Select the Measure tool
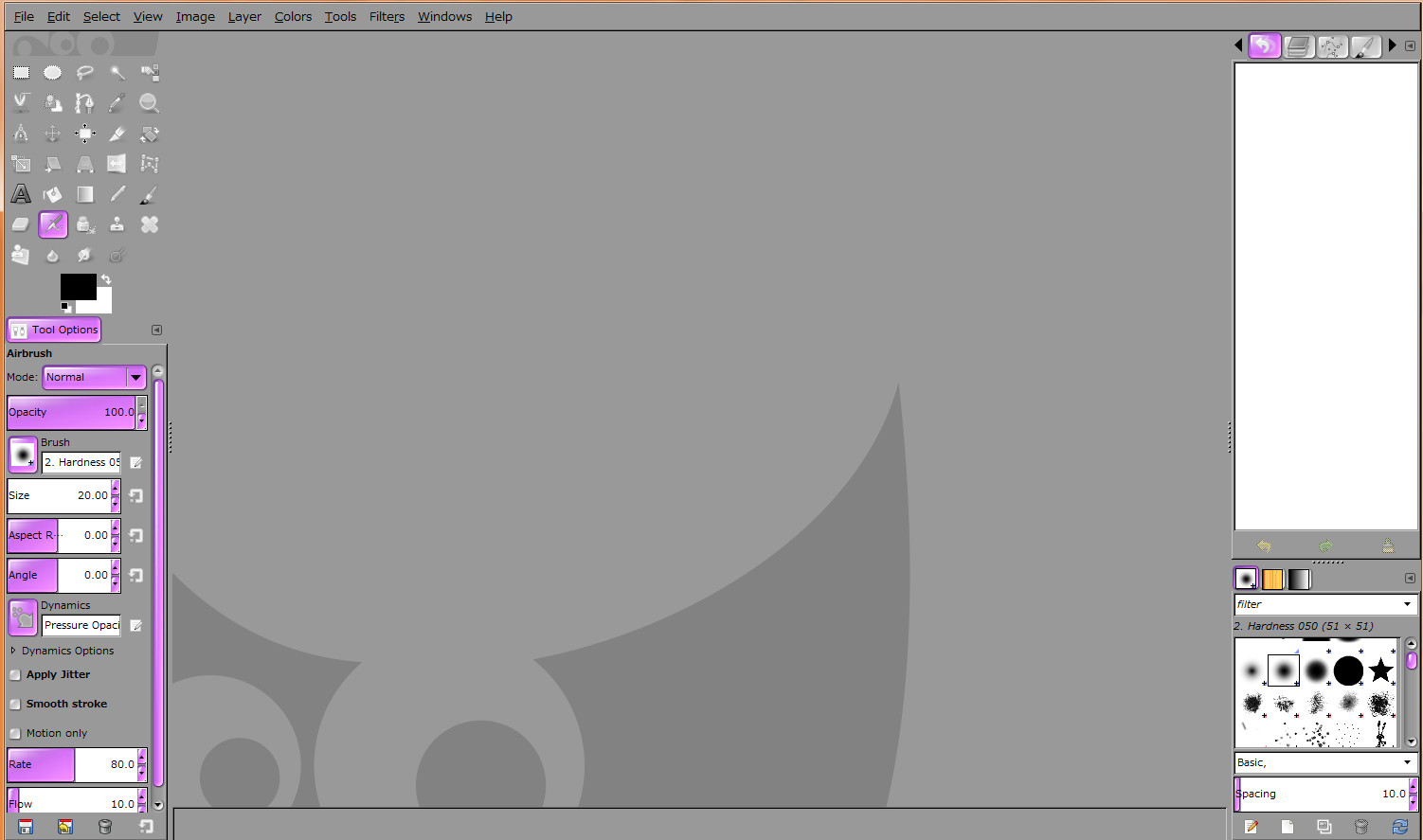Image resolution: width=1423 pixels, height=840 pixels. point(21,134)
